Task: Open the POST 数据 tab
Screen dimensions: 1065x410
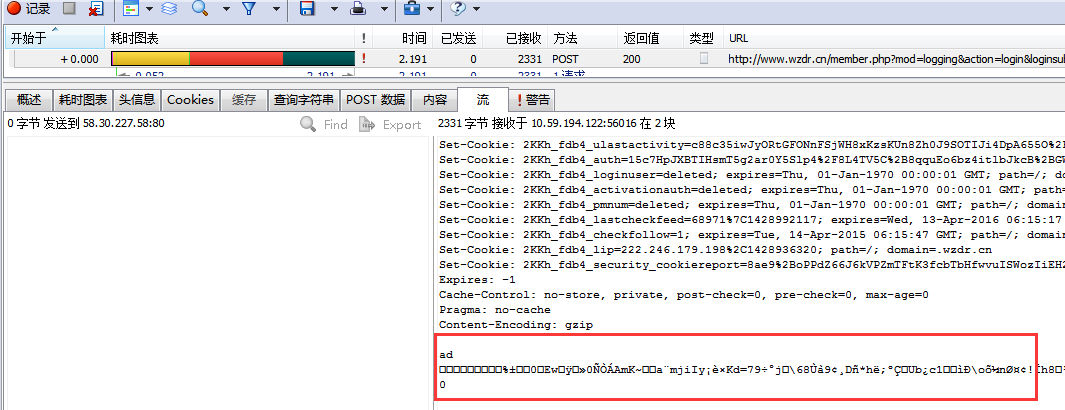Action: coord(376,100)
